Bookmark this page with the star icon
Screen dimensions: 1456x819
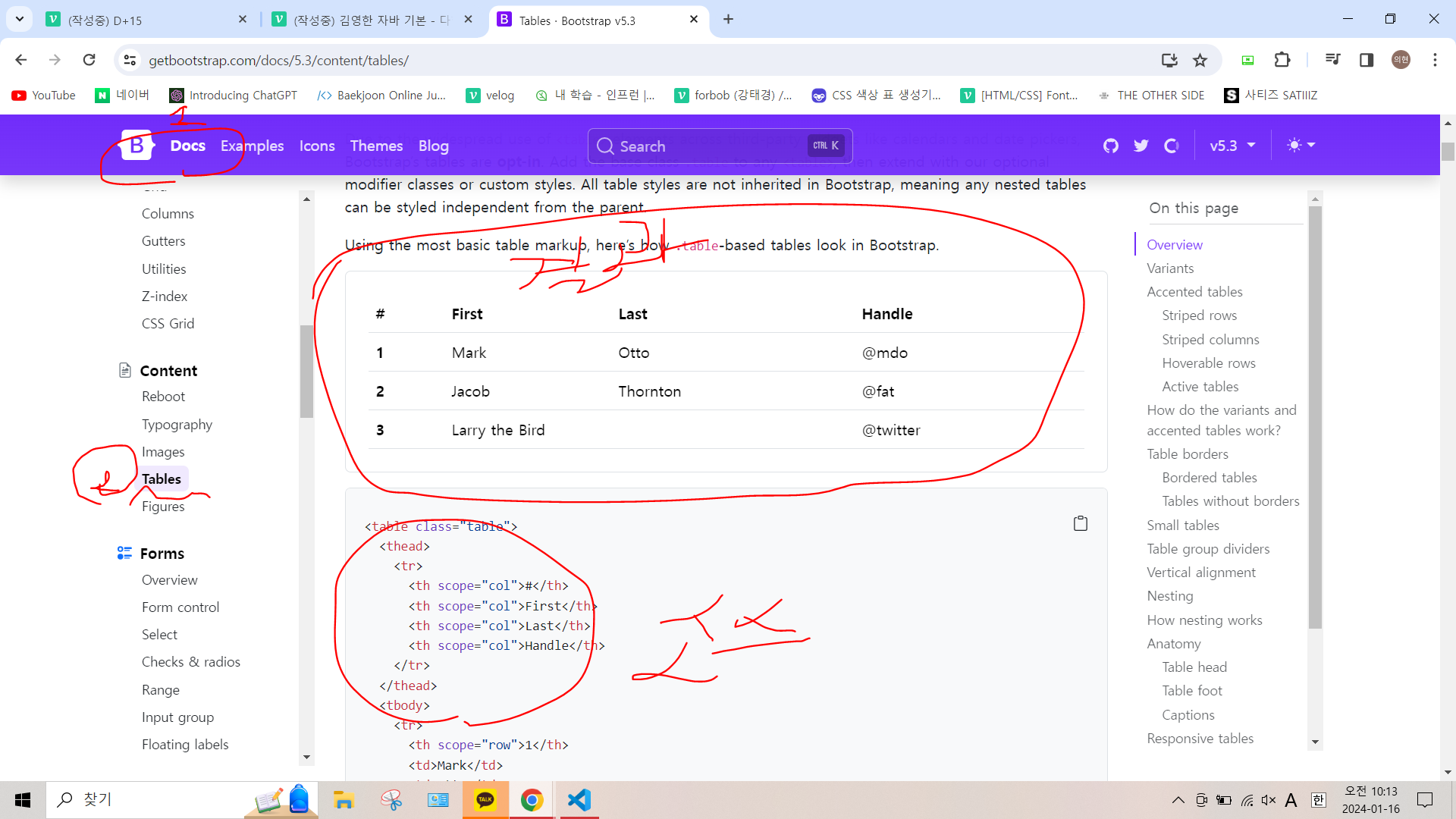1200,61
